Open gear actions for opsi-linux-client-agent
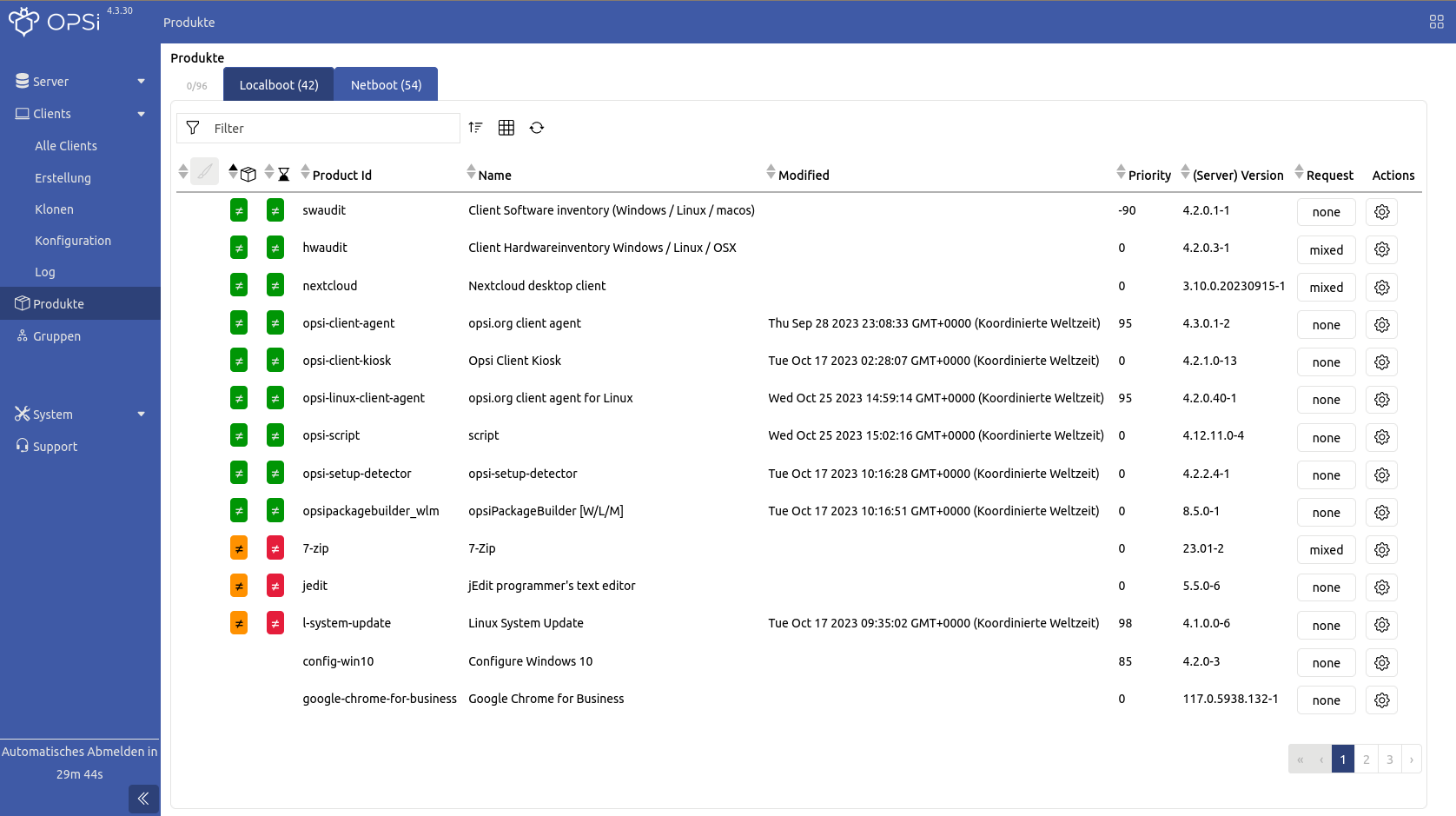 click(1381, 400)
